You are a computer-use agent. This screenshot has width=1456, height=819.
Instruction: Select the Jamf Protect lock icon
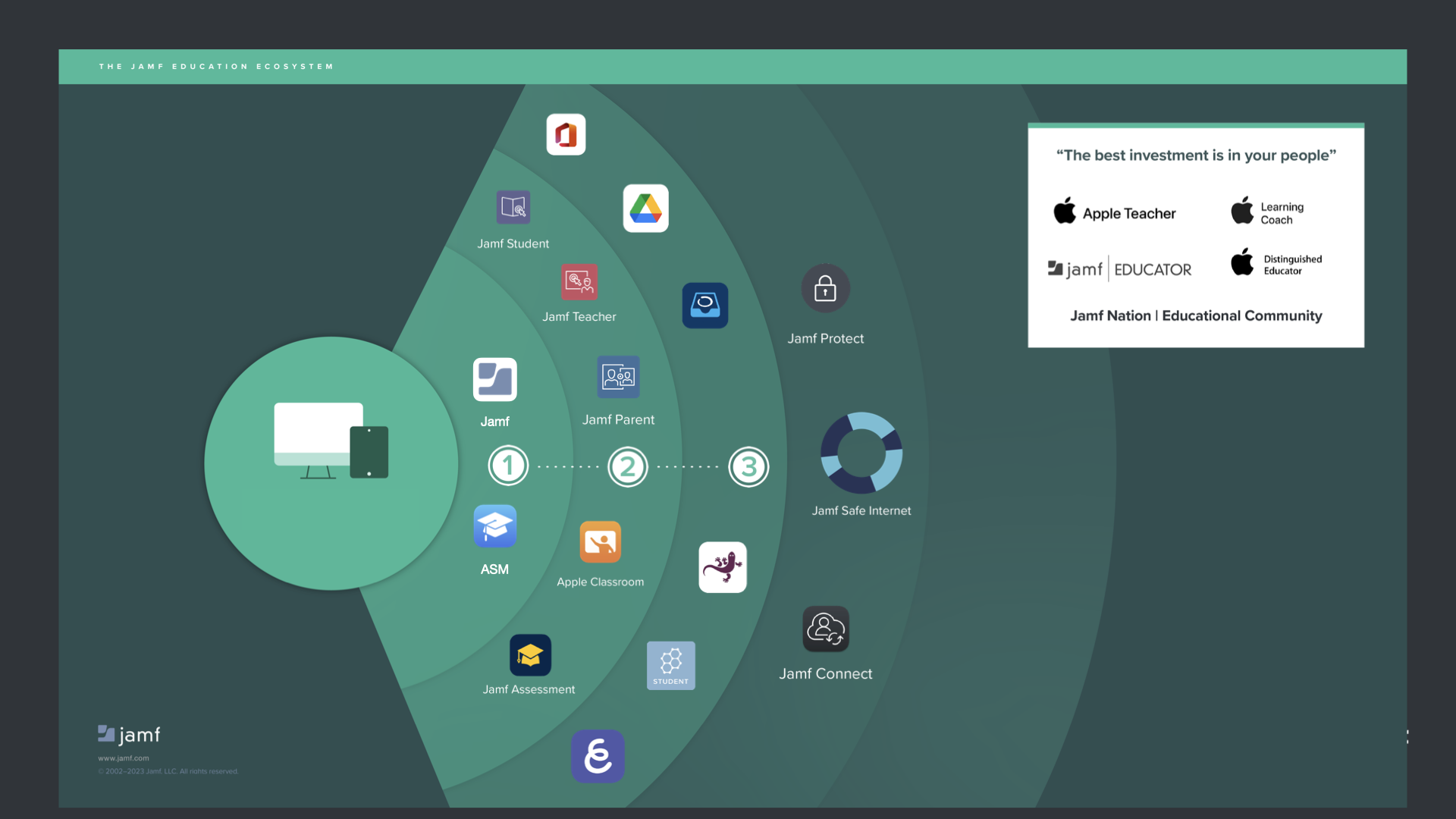click(825, 289)
